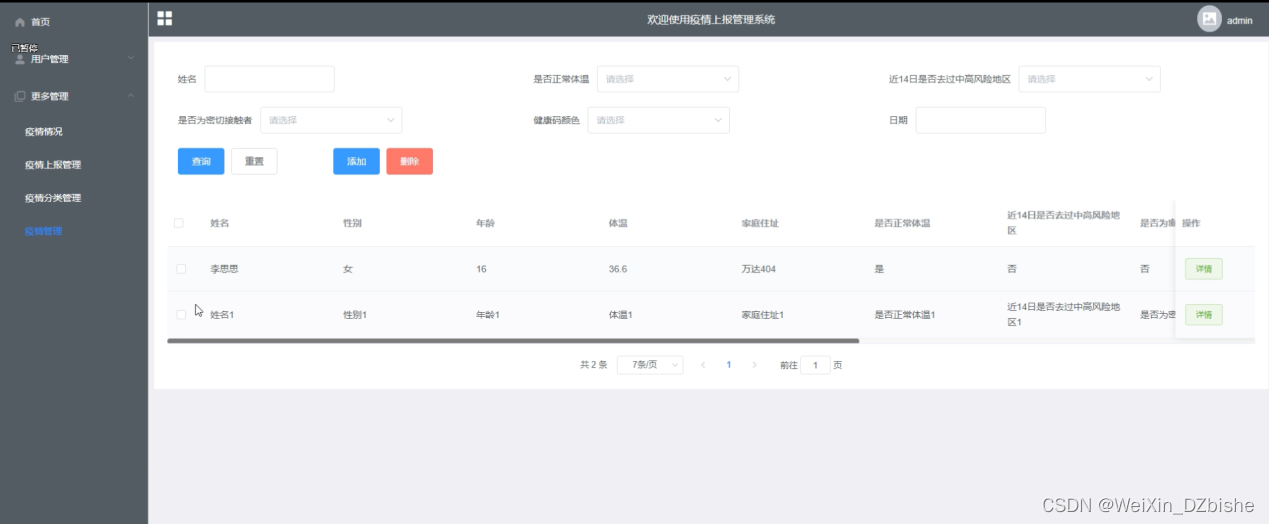Focus the 日期 input field
Viewport: 1269px width, 524px height.
click(x=981, y=120)
